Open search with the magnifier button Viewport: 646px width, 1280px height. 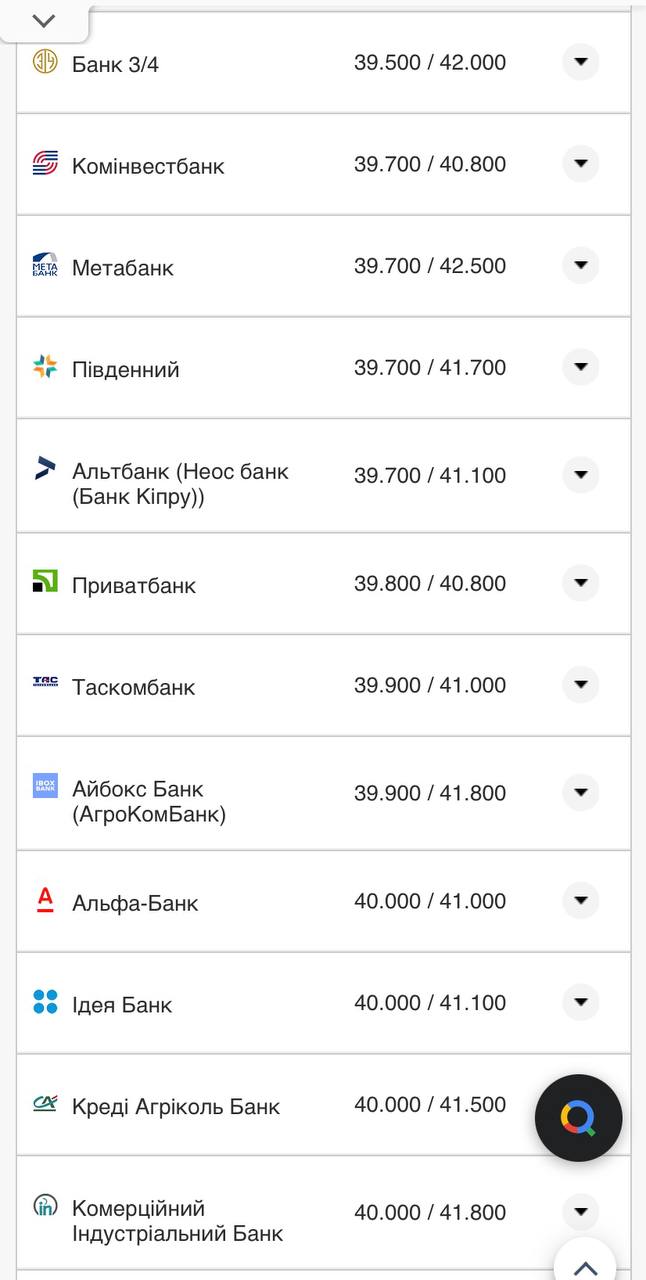[578, 1117]
